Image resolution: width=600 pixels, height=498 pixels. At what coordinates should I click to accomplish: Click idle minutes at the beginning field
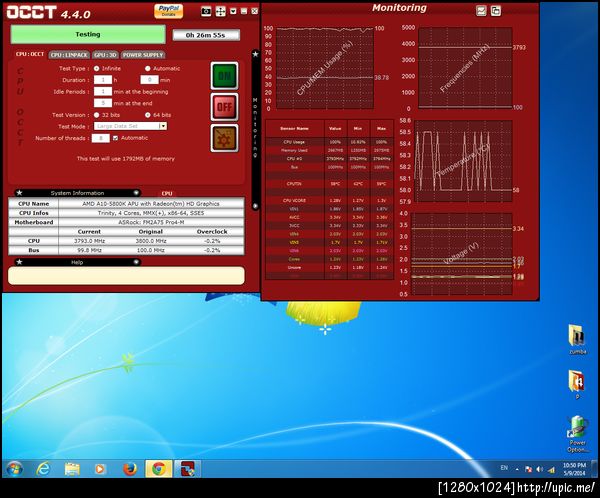(103, 91)
